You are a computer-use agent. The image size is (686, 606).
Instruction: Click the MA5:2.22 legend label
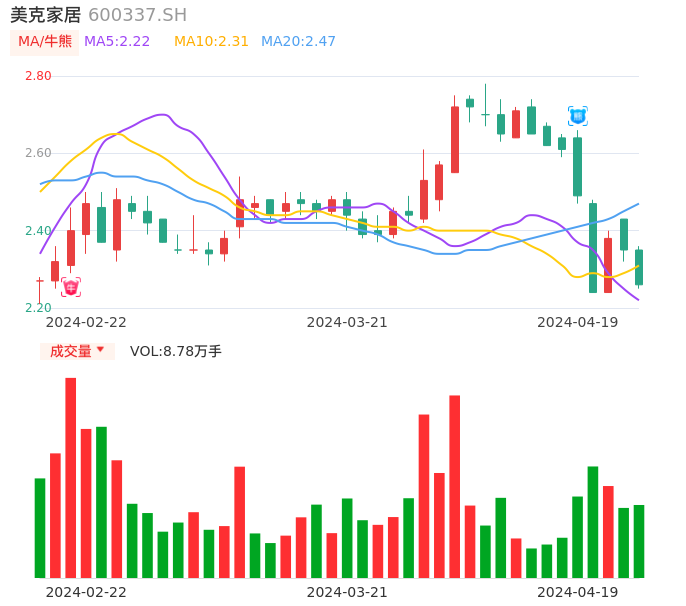coord(117,42)
